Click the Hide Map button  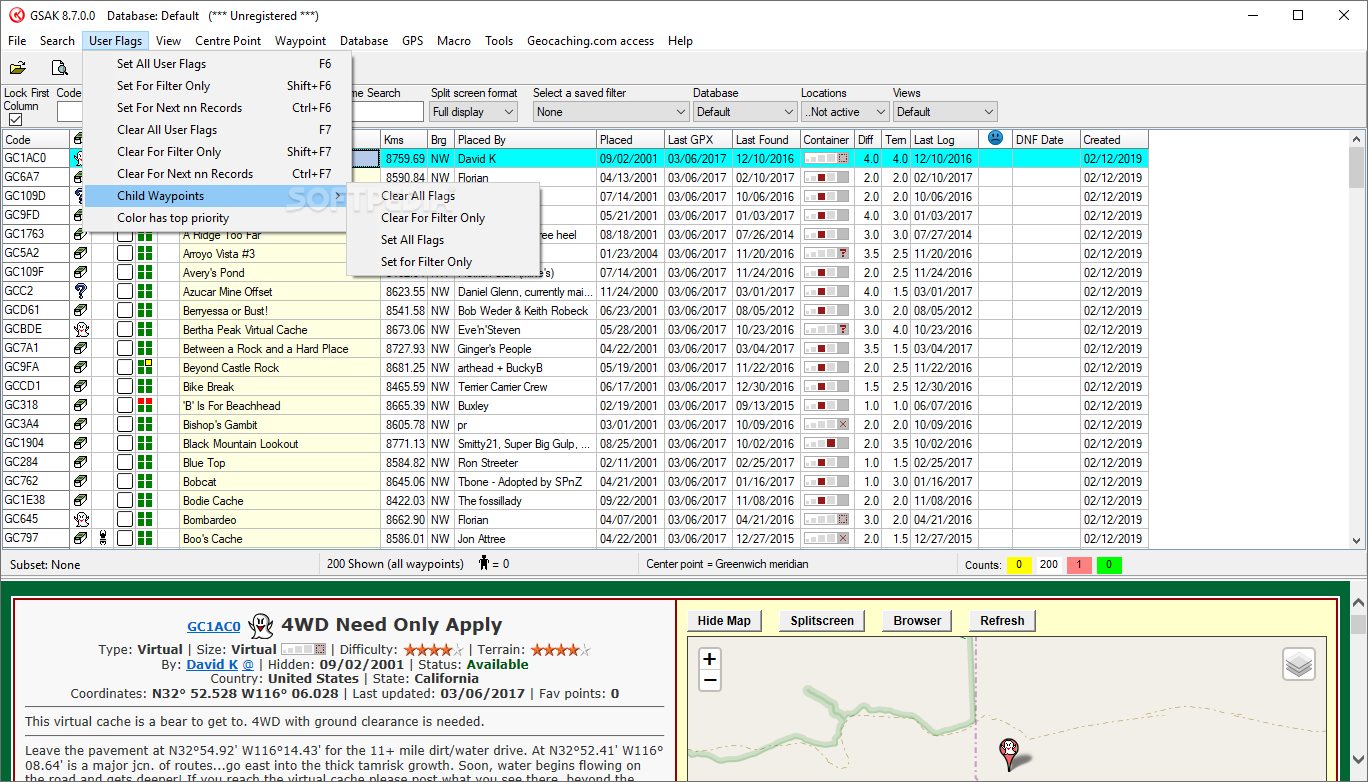pos(724,621)
